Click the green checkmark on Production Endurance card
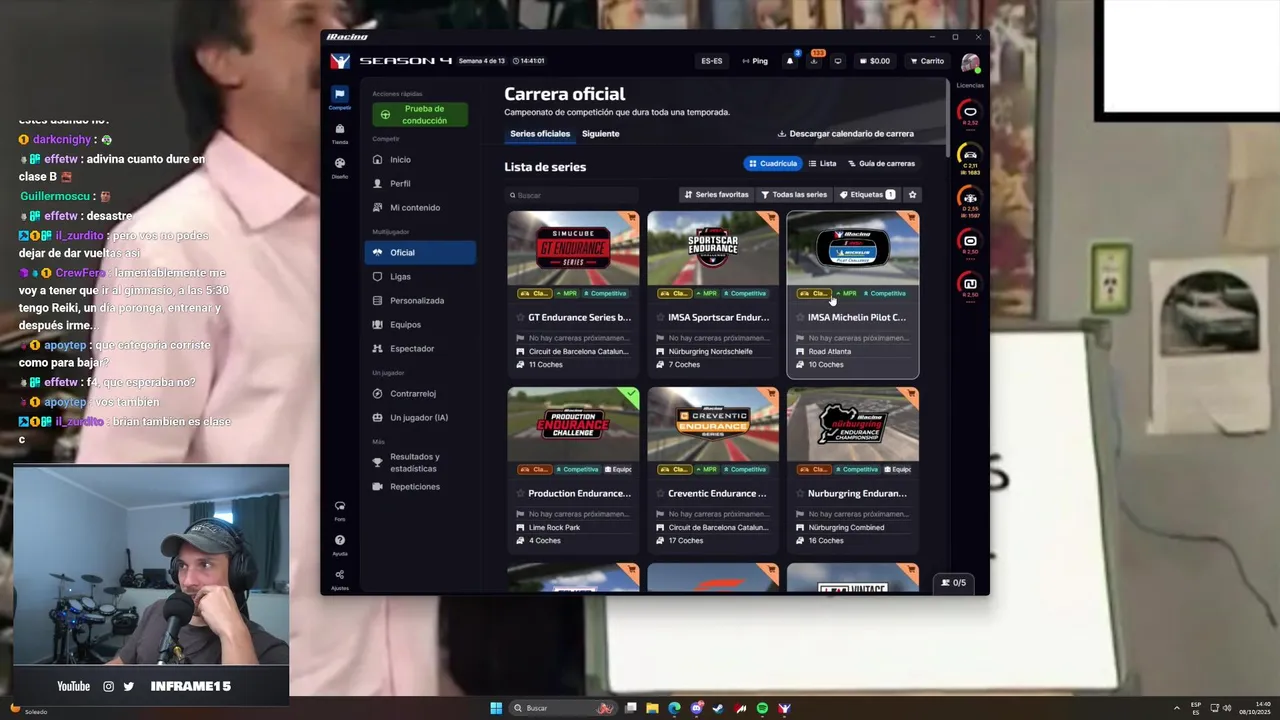Image resolution: width=1280 pixels, height=720 pixels. (632, 393)
